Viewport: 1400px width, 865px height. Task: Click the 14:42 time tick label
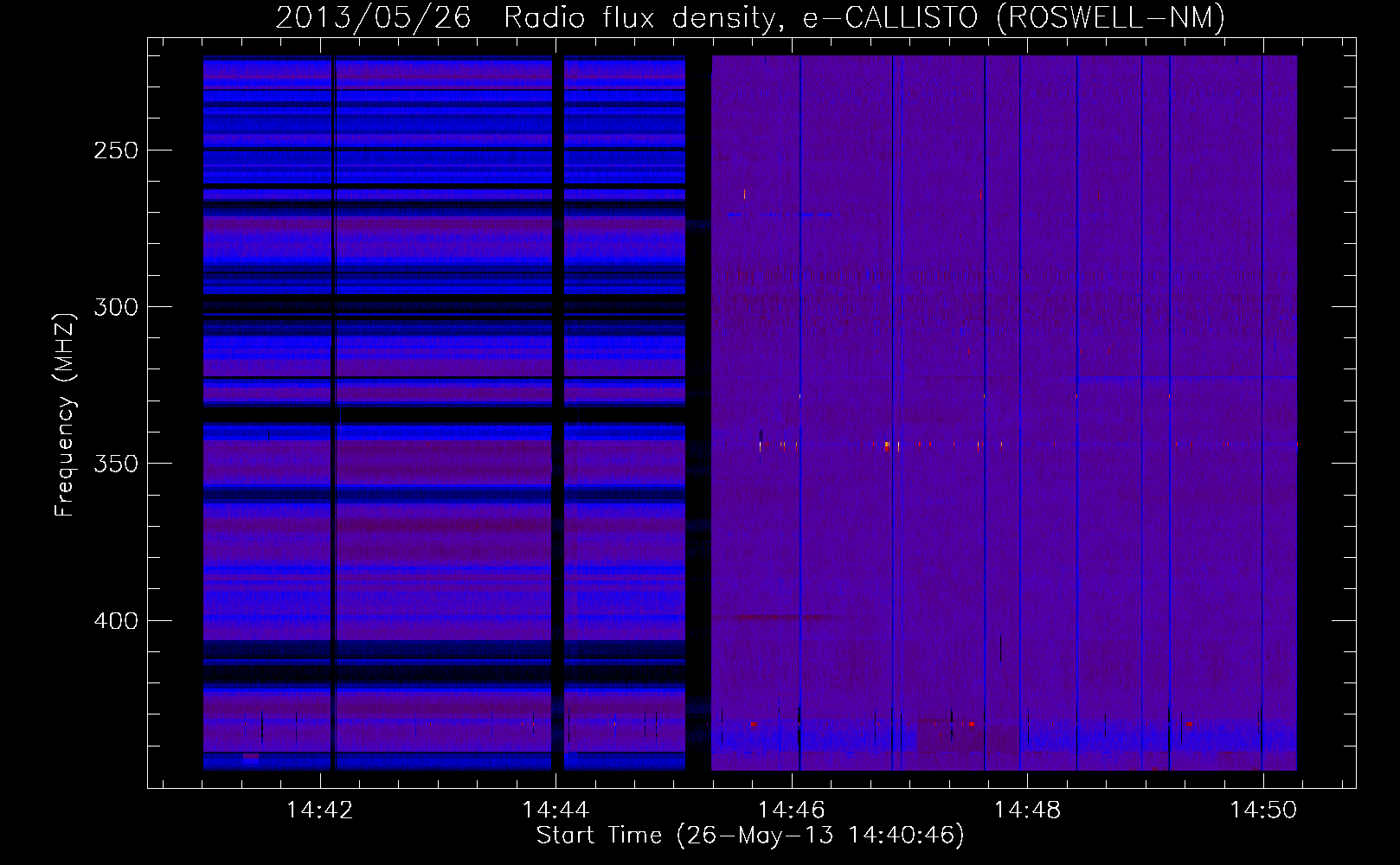(x=320, y=811)
